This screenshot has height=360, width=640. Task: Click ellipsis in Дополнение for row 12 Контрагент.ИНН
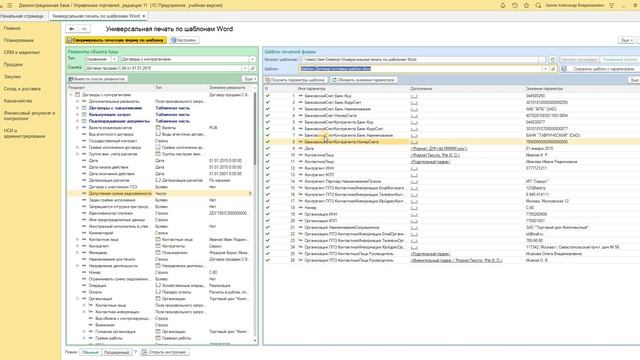pyautogui.click(x=414, y=168)
